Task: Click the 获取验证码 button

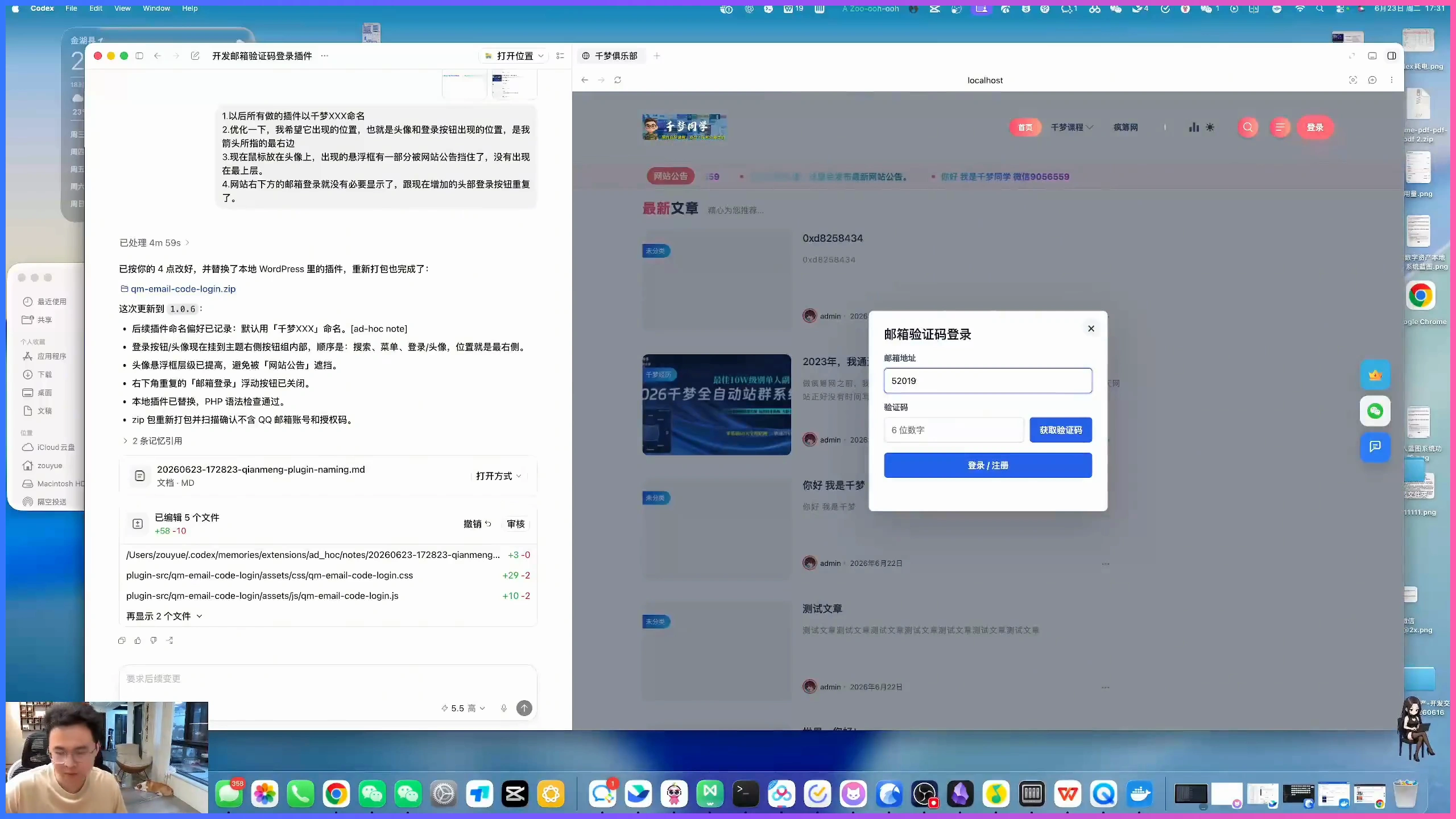Action: [1061, 430]
